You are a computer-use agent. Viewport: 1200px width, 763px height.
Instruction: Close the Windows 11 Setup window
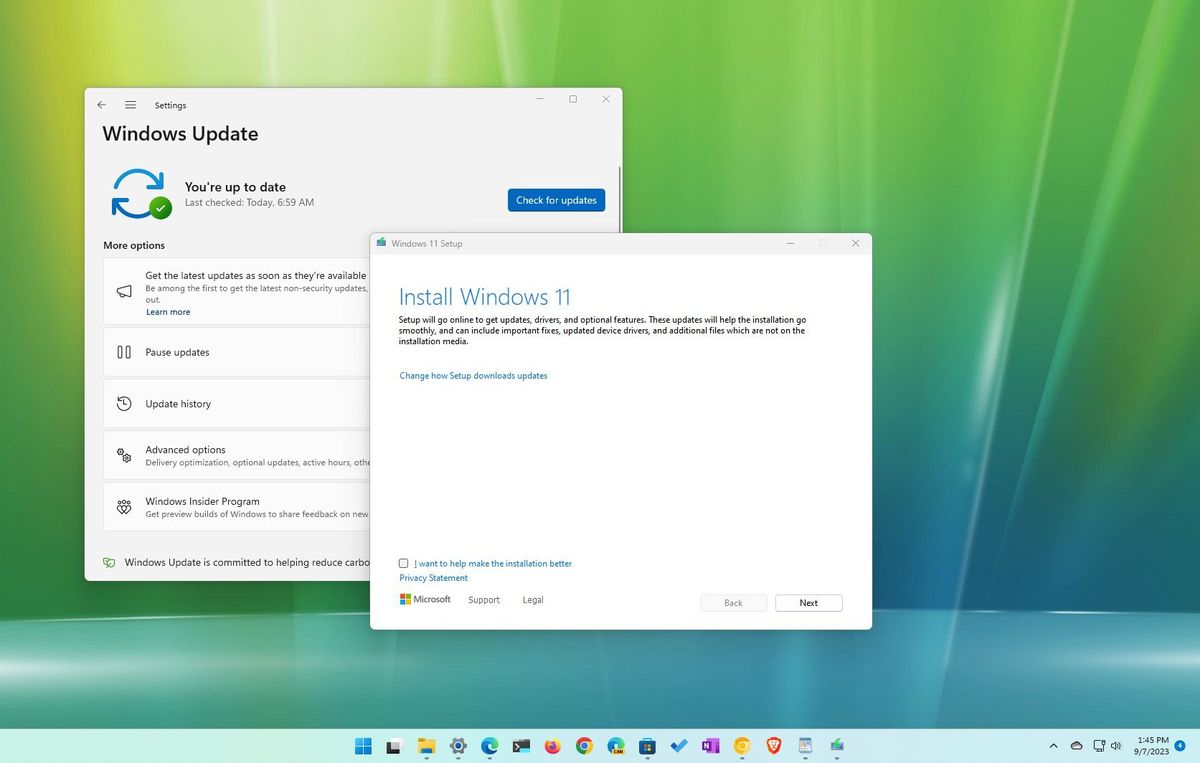pyautogui.click(x=855, y=243)
